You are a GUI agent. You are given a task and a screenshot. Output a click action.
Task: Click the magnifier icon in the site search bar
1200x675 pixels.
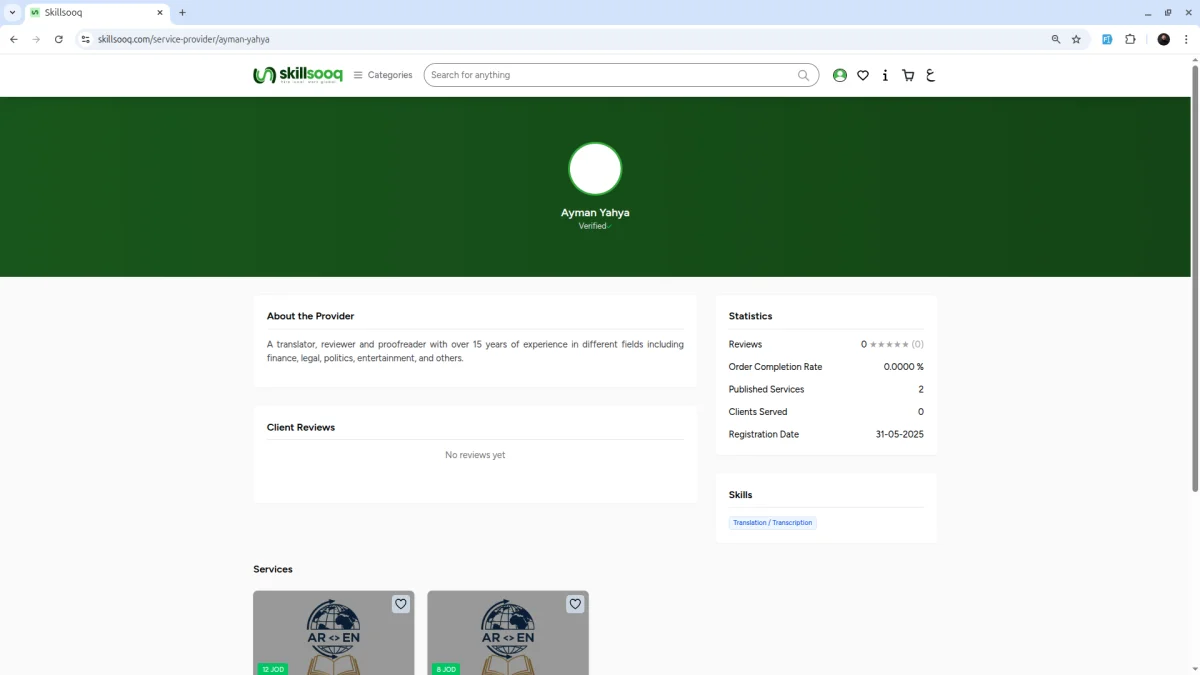[x=804, y=75]
